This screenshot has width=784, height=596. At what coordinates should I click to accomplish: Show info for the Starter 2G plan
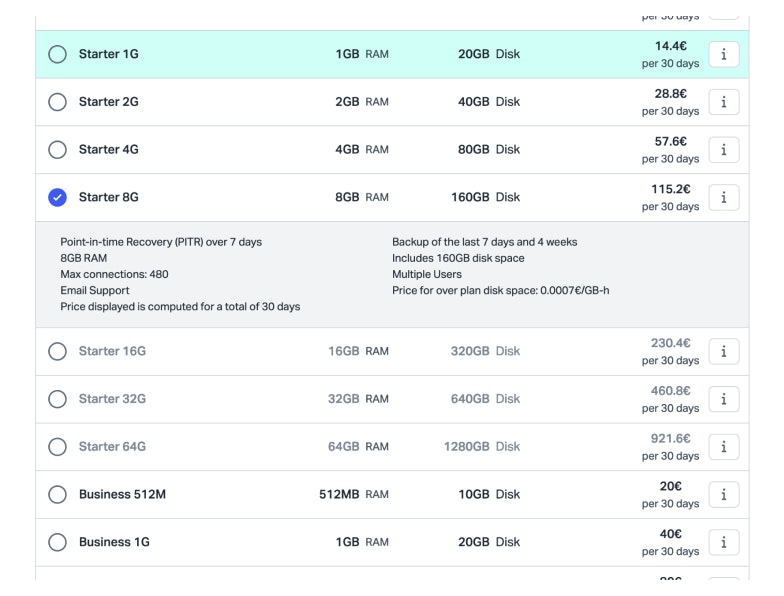click(723, 102)
